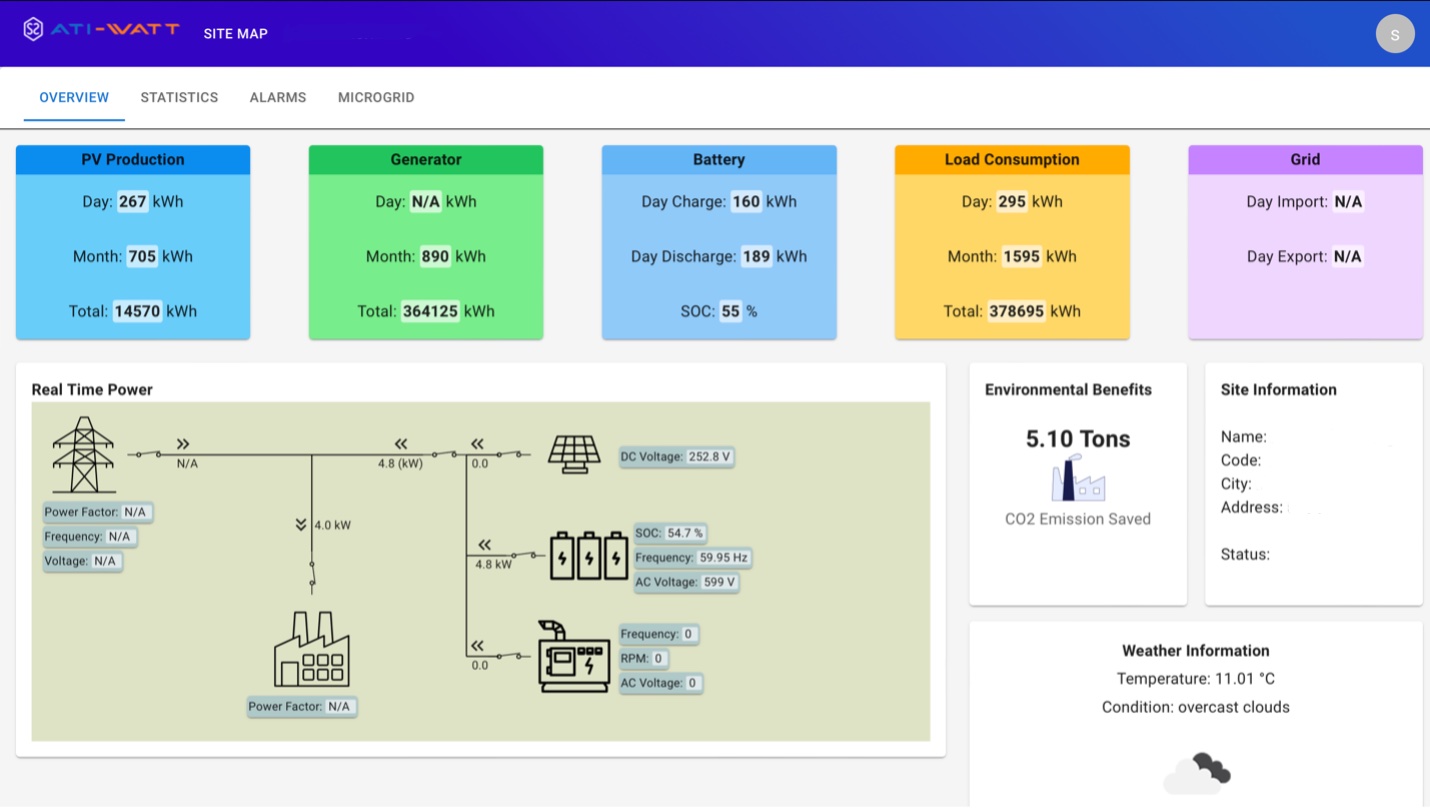
Task: Click the ATI-WATT logo icon
Action: [33, 29]
